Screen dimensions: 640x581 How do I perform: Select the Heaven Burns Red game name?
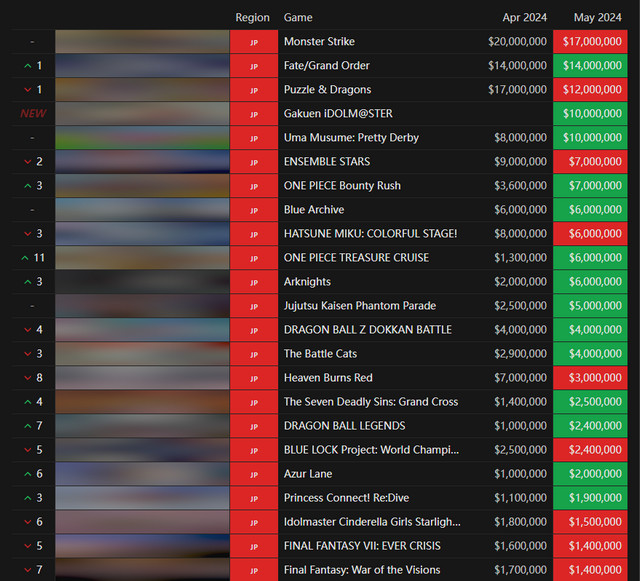328,378
